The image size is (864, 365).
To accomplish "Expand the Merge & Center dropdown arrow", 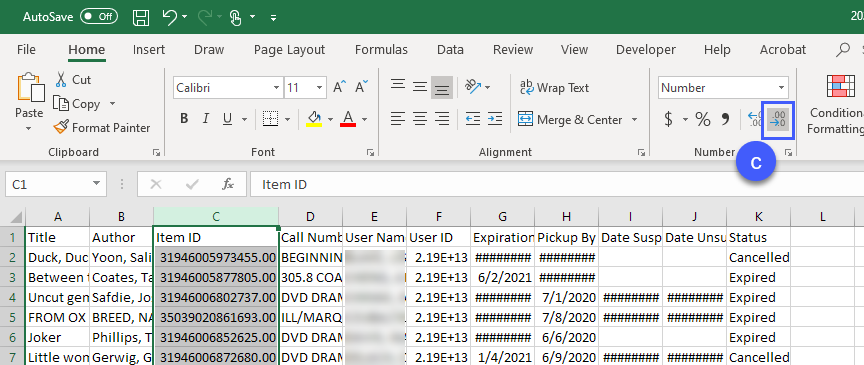I will click(634, 120).
